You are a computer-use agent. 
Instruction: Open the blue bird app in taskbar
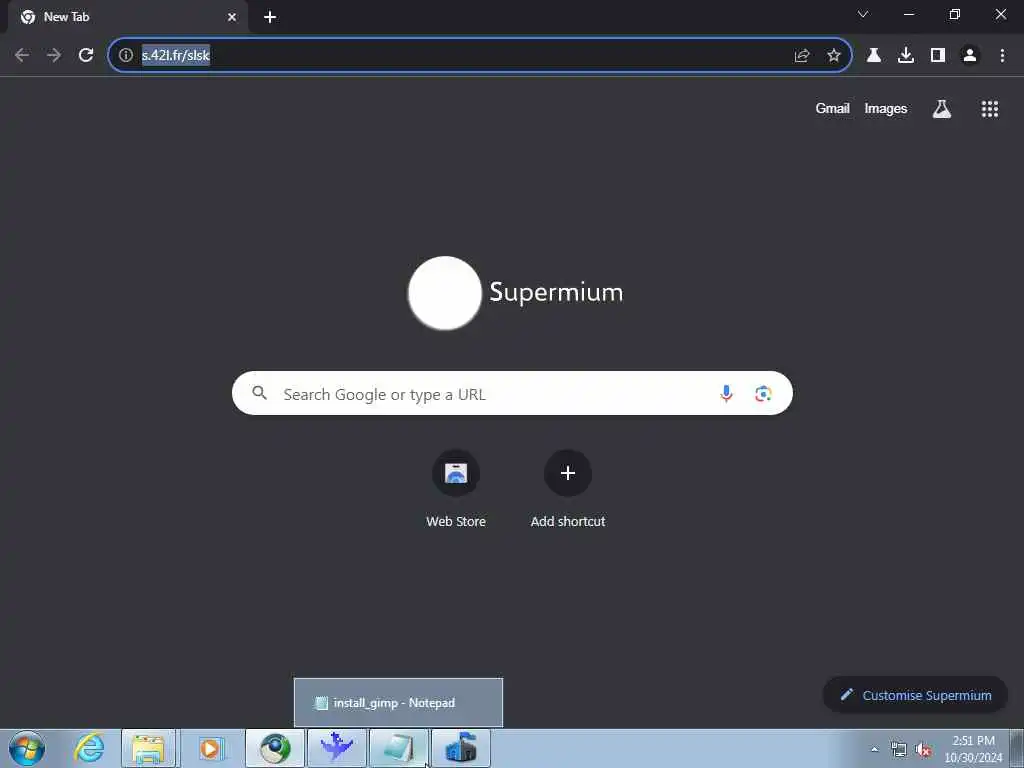pos(337,748)
